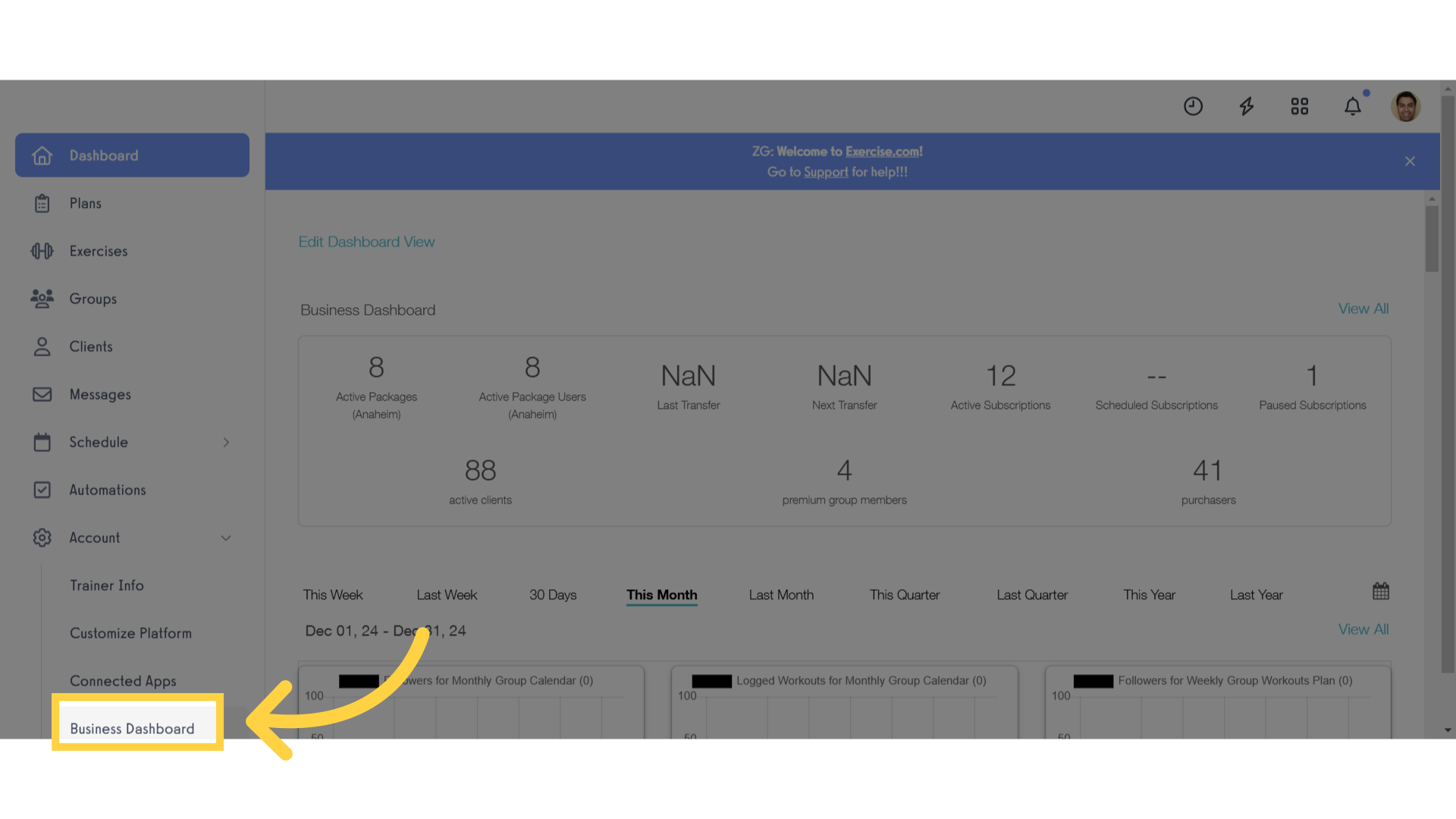Click the user profile avatar icon
Image resolution: width=1456 pixels, height=819 pixels.
(x=1406, y=107)
